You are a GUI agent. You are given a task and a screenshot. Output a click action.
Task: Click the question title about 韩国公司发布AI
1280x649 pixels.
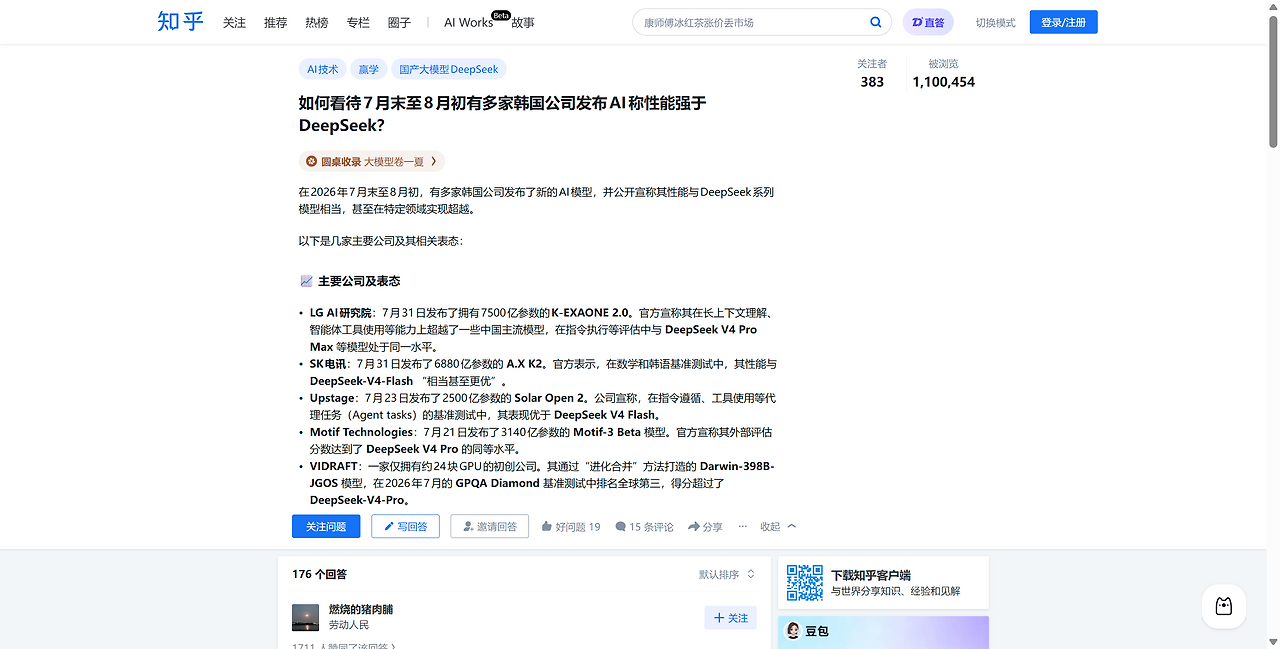click(502, 114)
